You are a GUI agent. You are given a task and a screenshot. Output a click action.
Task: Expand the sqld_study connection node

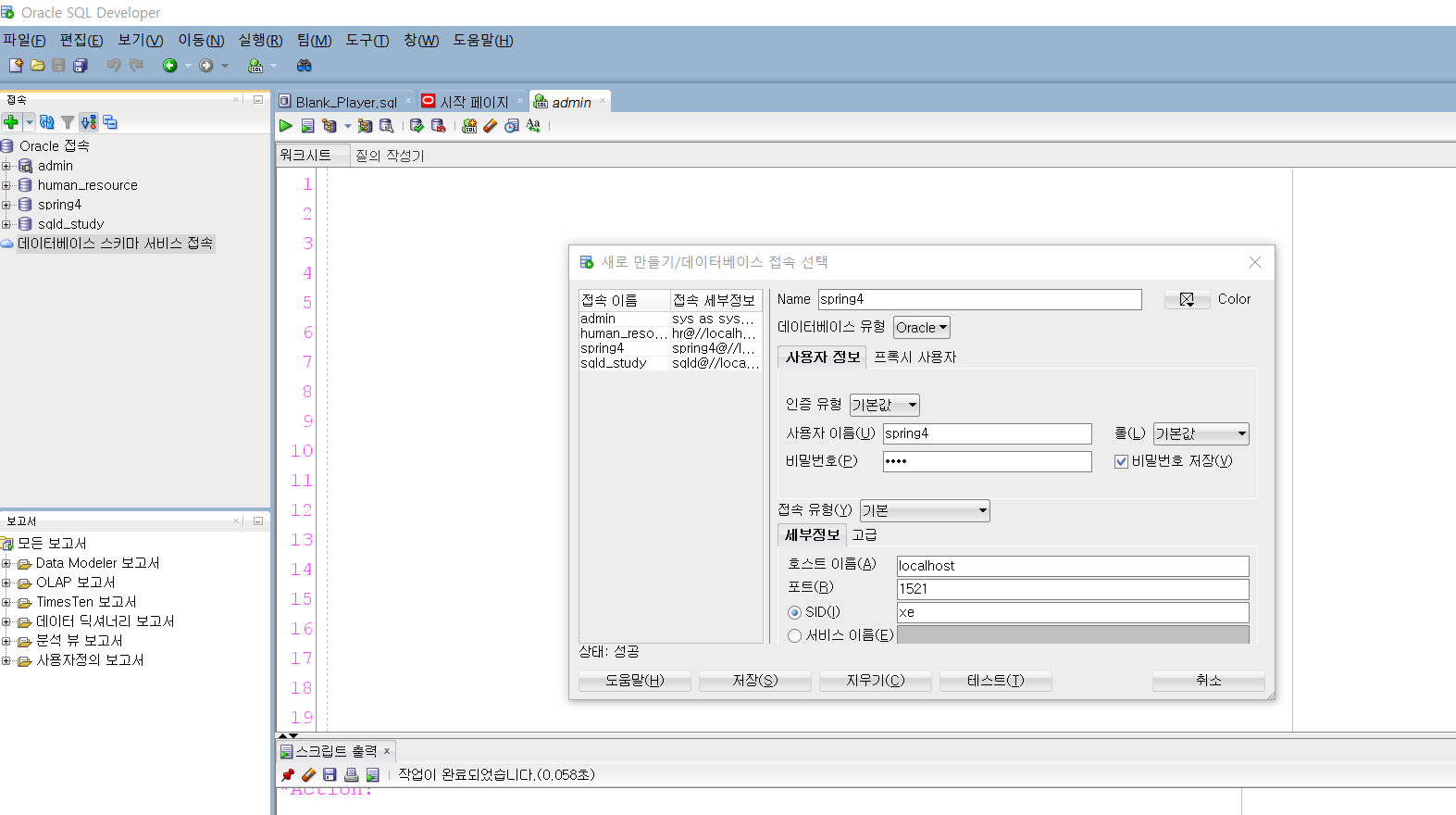click(x=6, y=224)
